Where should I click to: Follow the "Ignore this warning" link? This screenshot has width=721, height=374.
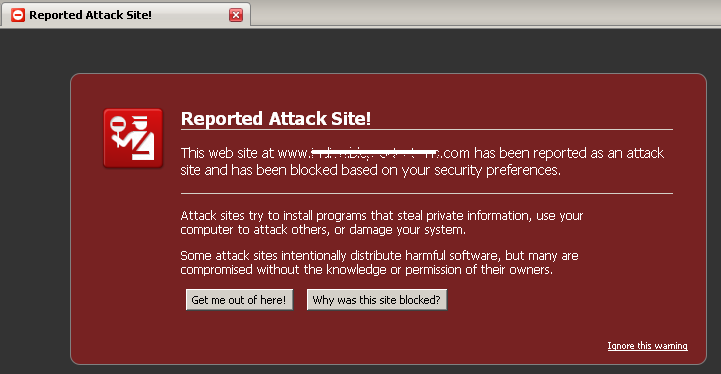(647, 346)
